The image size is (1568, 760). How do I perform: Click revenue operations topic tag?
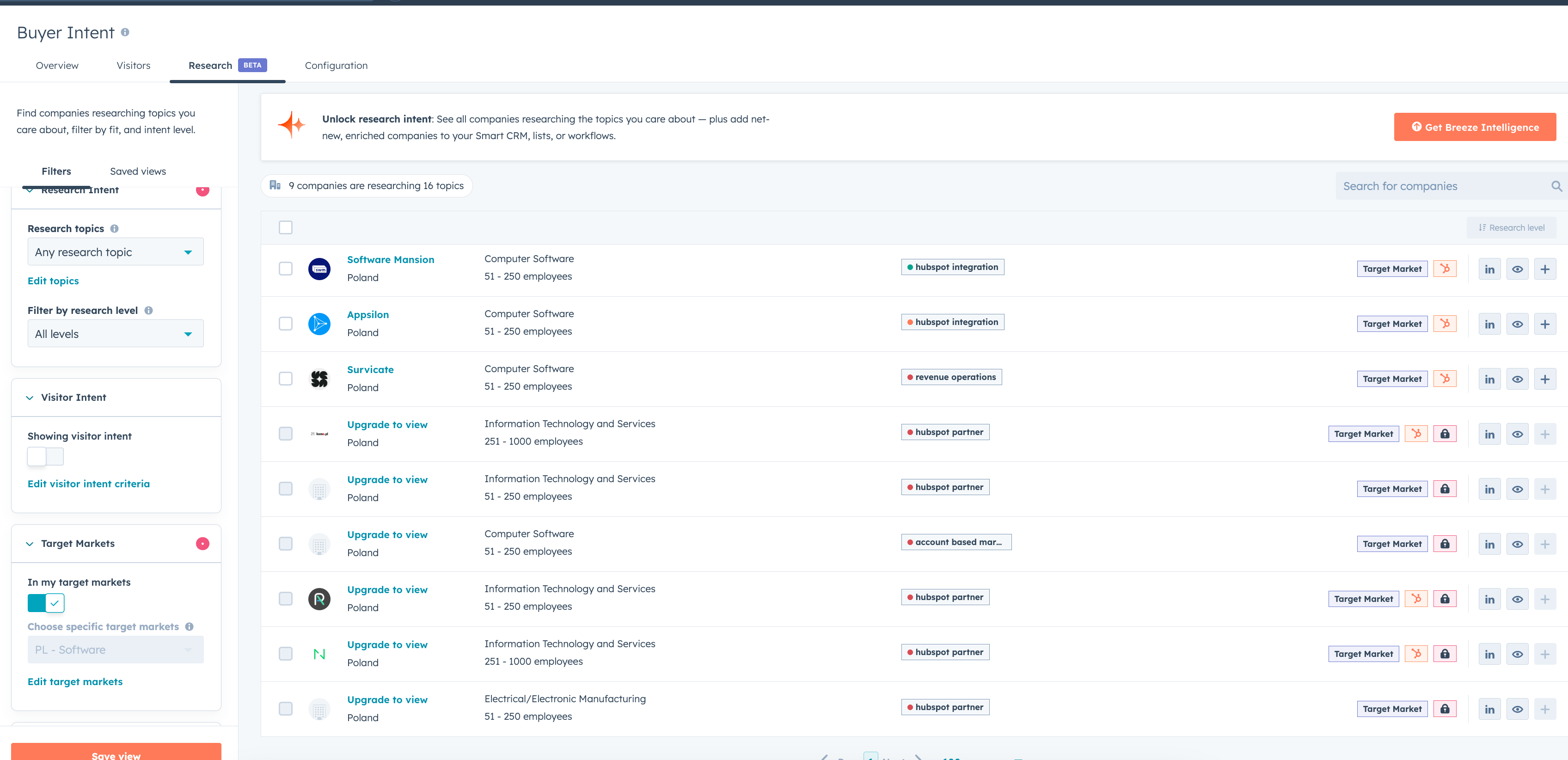[951, 377]
